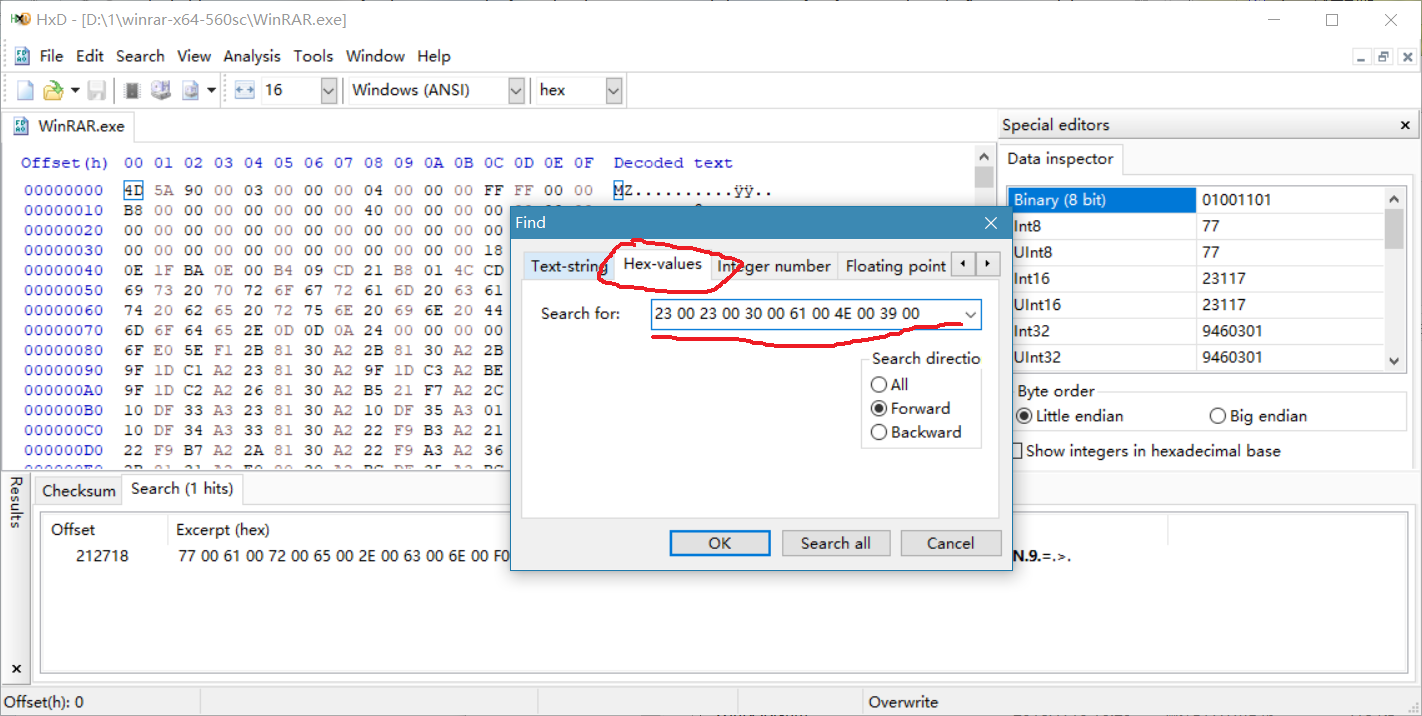The height and width of the screenshot is (716, 1422).
Task: Open the bytes per row 16 dropdown
Action: point(329,90)
